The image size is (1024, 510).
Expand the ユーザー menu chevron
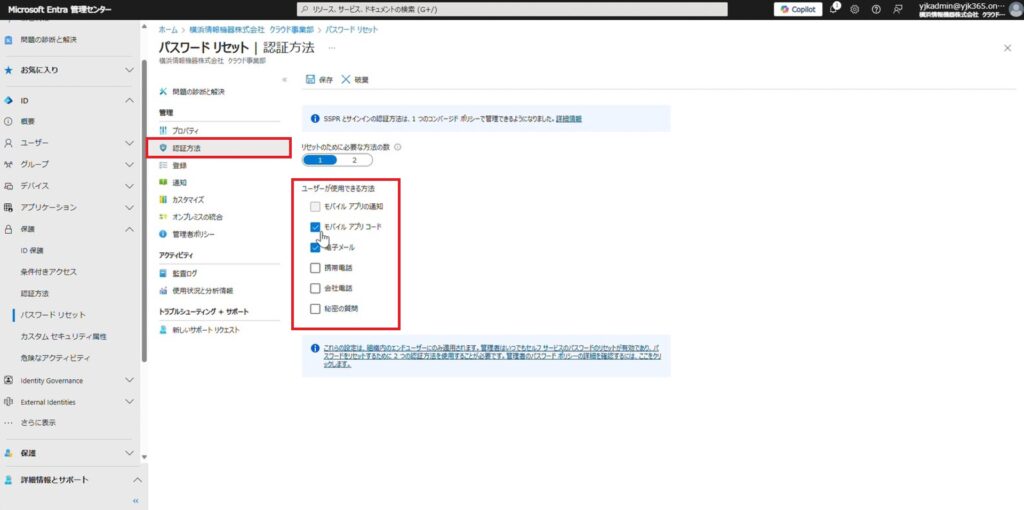pyautogui.click(x=129, y=143)
